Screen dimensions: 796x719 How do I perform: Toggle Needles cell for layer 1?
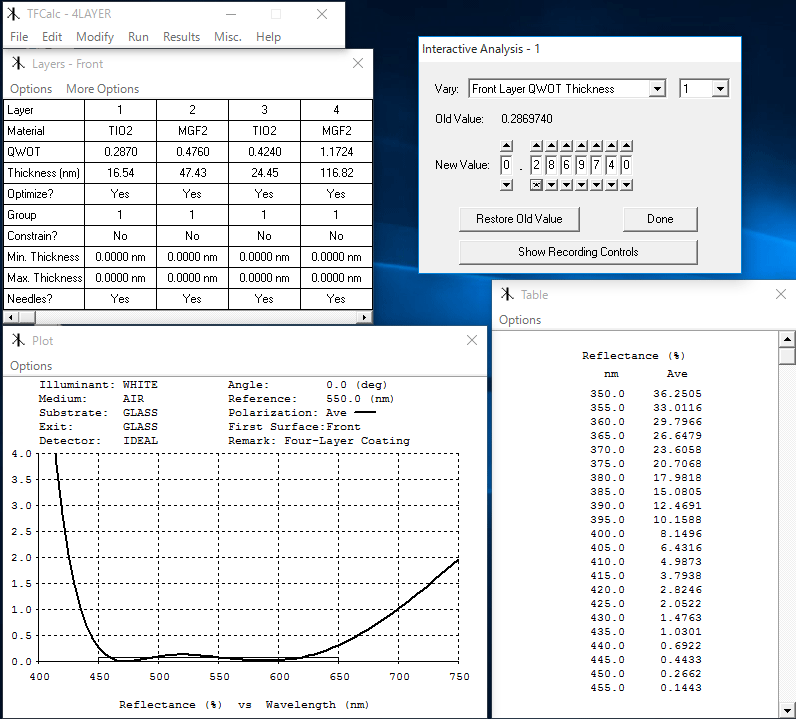pos(120,299)
